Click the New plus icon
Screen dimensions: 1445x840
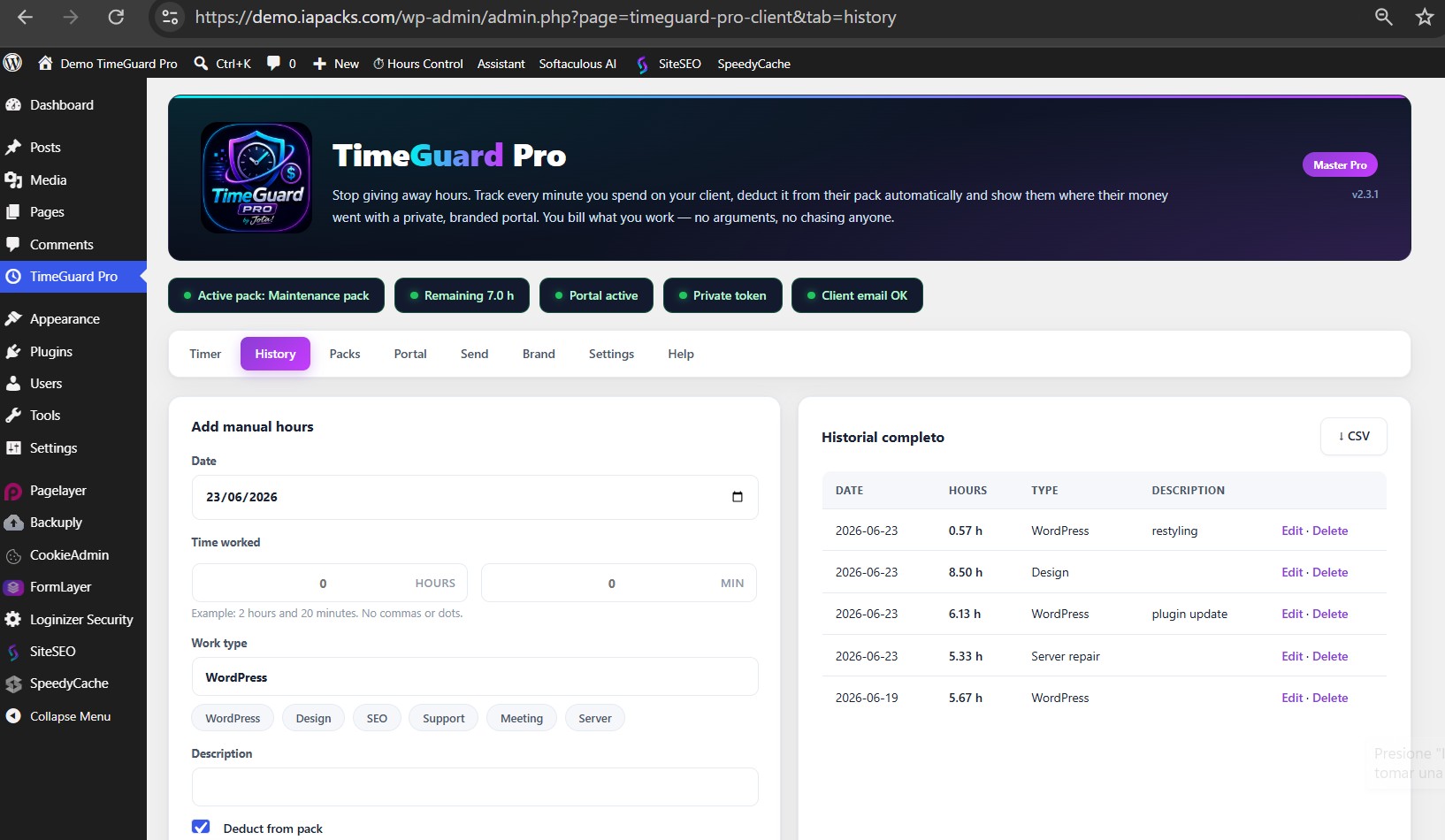[x=320, y=64]
